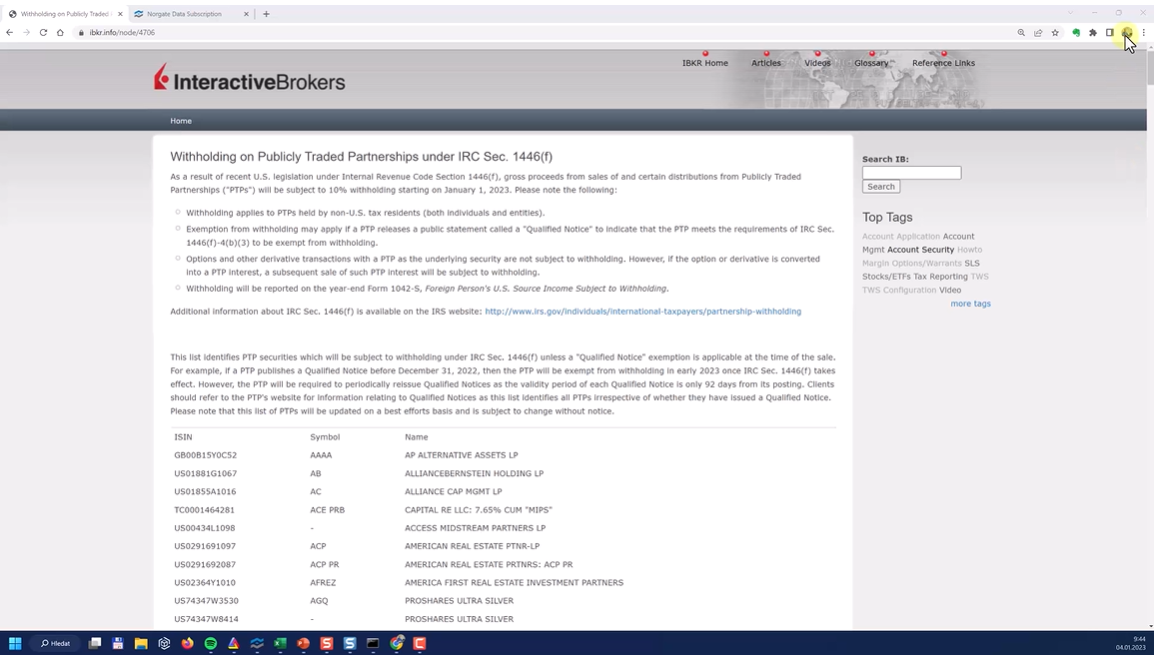Reload the current page
This screenshot has width=1155, height=655.
pos(43,32)
